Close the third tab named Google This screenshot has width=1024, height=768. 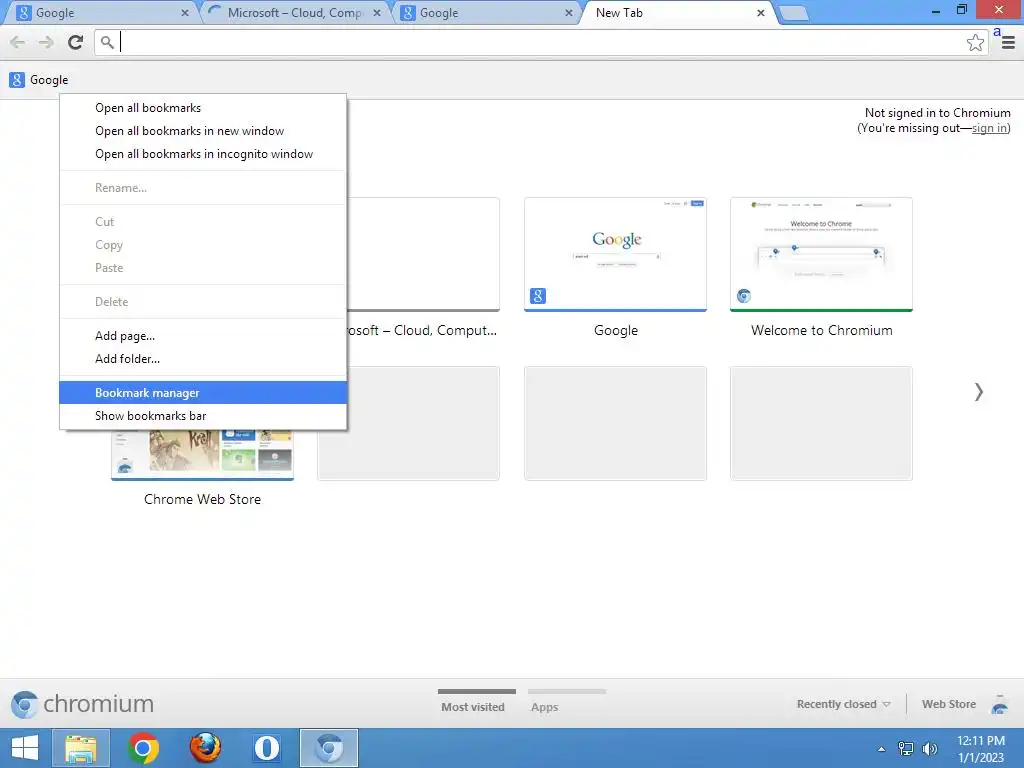pos(568,13)
